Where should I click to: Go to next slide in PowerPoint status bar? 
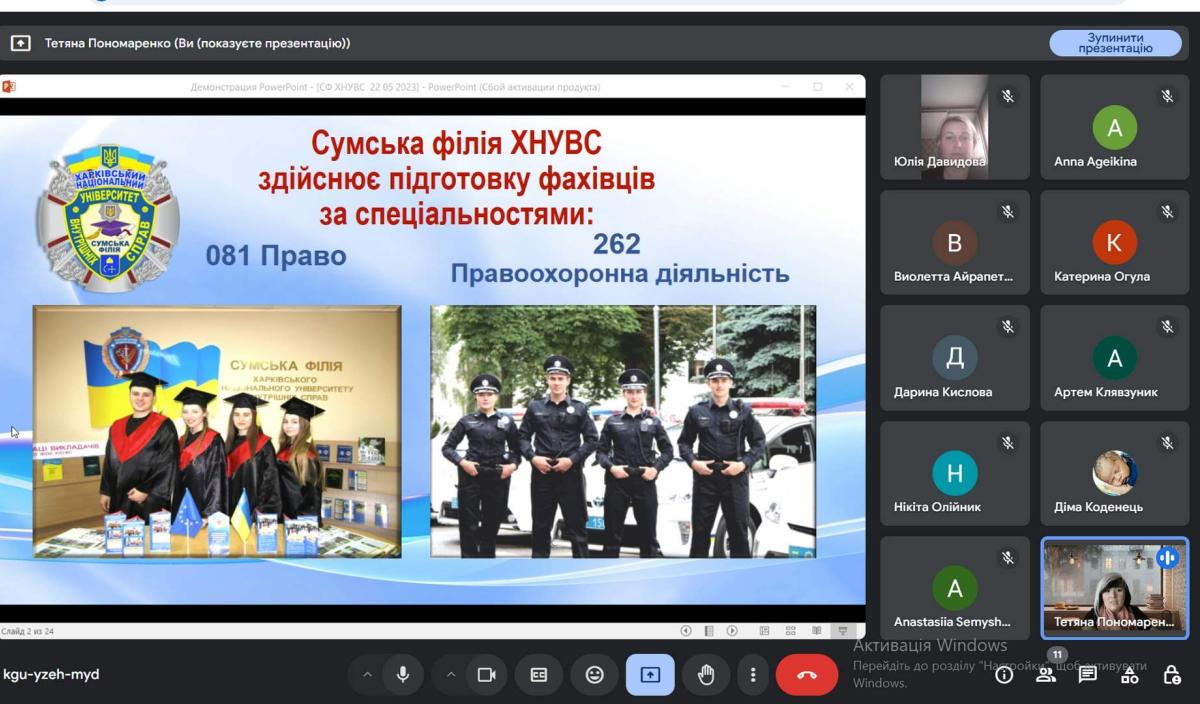(732, 631)
